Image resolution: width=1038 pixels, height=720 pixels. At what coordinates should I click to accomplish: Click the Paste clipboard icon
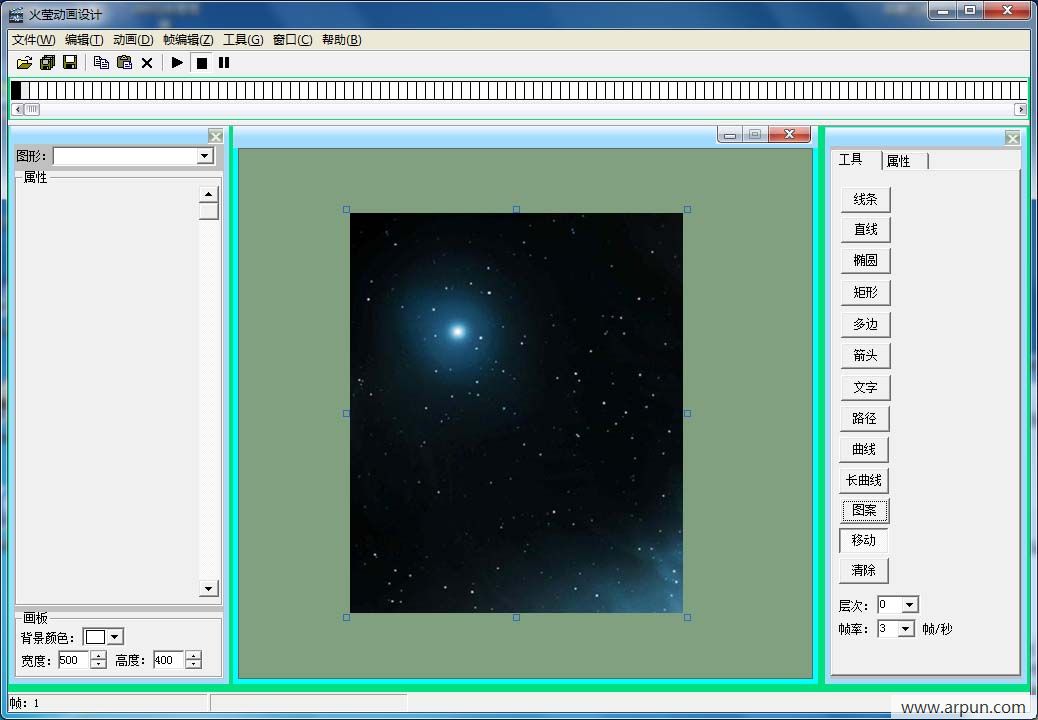(x=124, y=63)
